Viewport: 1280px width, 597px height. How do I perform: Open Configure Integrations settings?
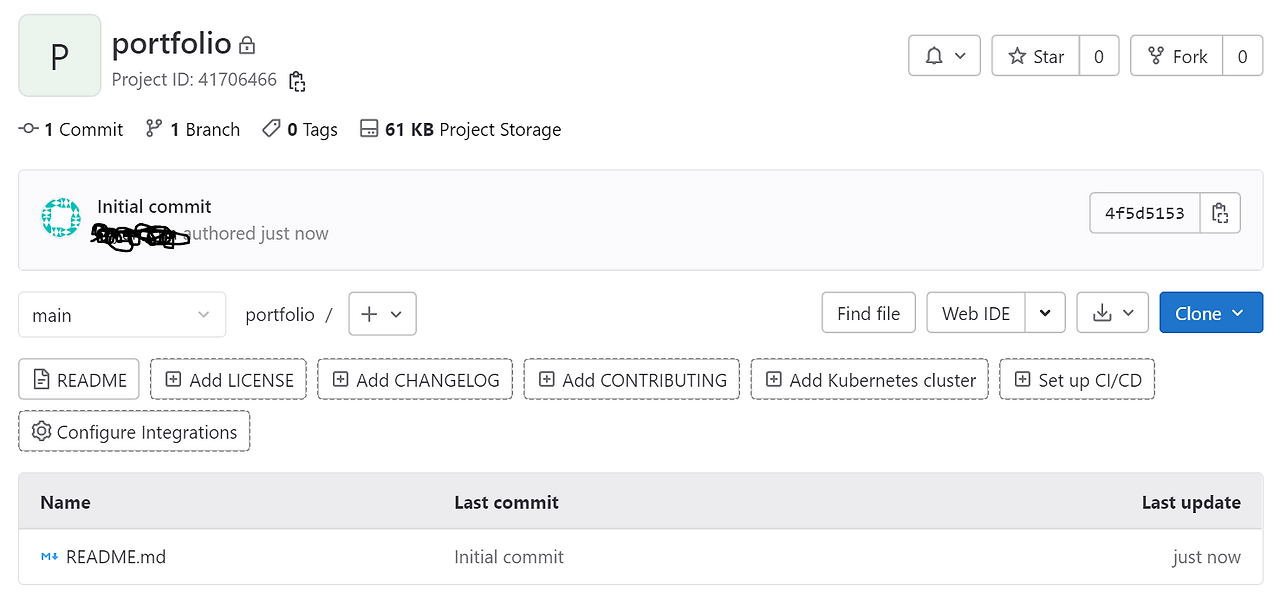[x=133, y=431]
